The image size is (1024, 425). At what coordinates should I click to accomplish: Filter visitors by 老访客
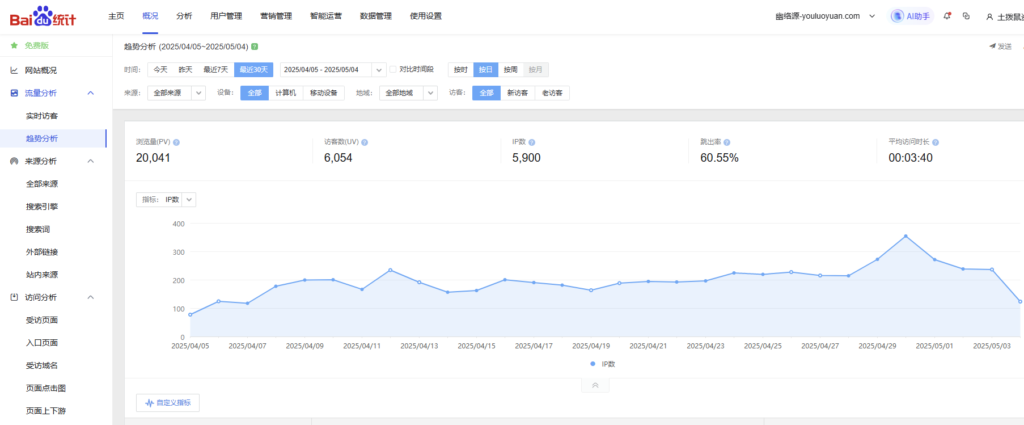(x=552, y=93)
